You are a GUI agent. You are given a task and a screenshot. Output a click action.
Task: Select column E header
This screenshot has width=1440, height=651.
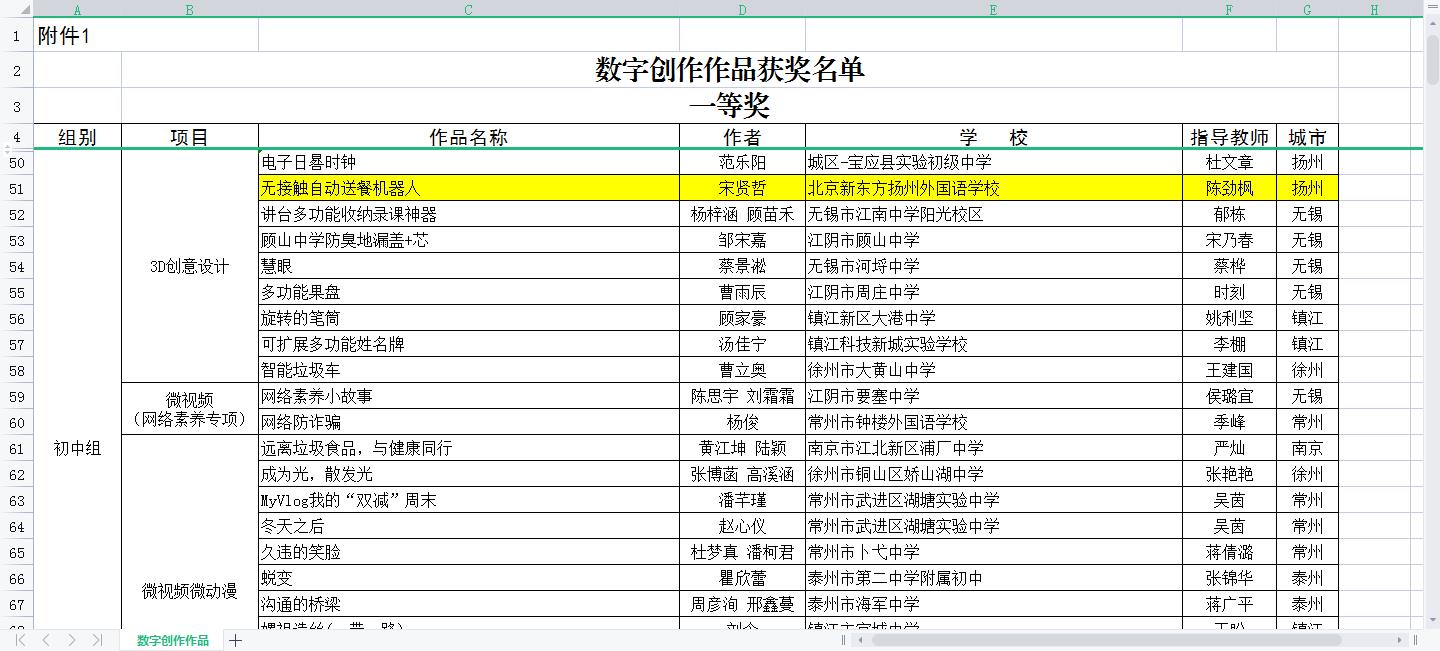click(993, 9)
